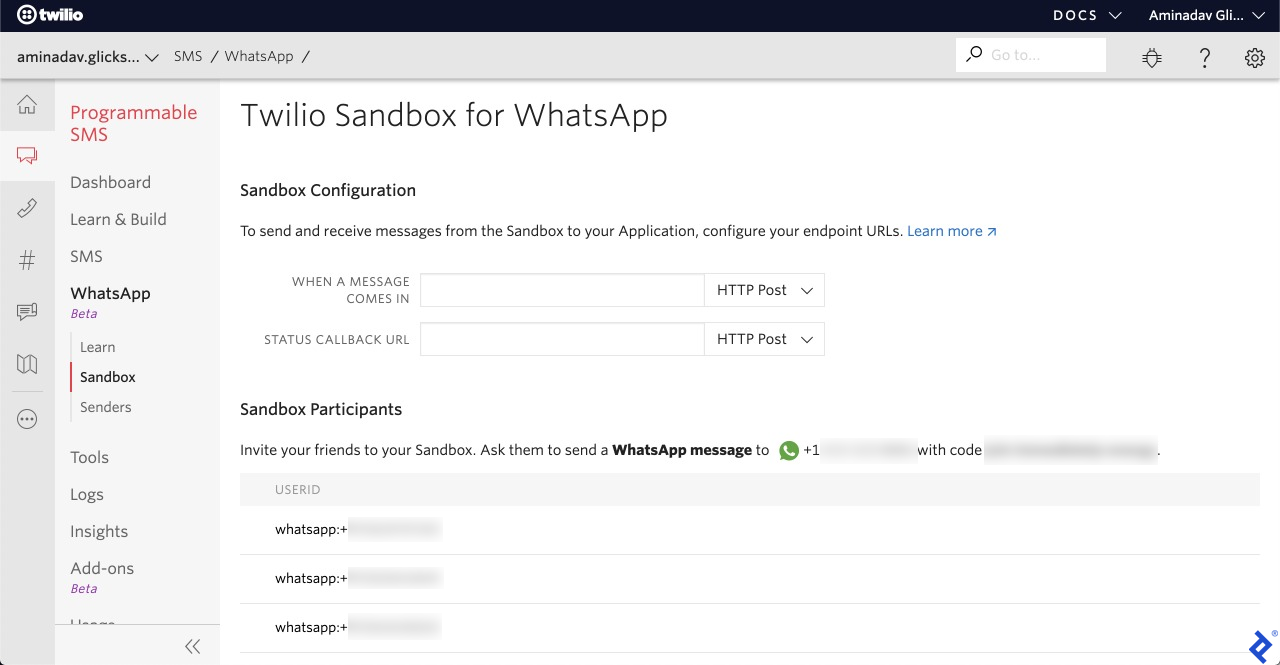Viewport: 1280px width, 665px height.
Task: Open Learn under WhatsApp
Action: (x=97, y=347)
